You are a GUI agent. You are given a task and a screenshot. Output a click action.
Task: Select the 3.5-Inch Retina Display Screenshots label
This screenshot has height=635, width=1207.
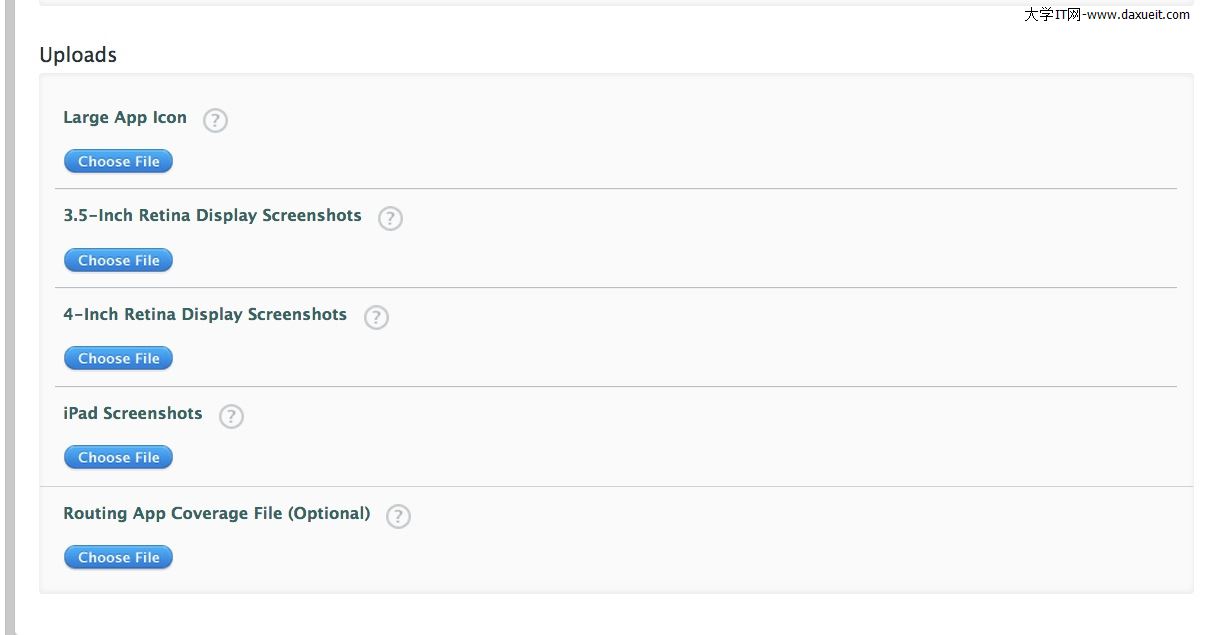click(x=212, y=216)
